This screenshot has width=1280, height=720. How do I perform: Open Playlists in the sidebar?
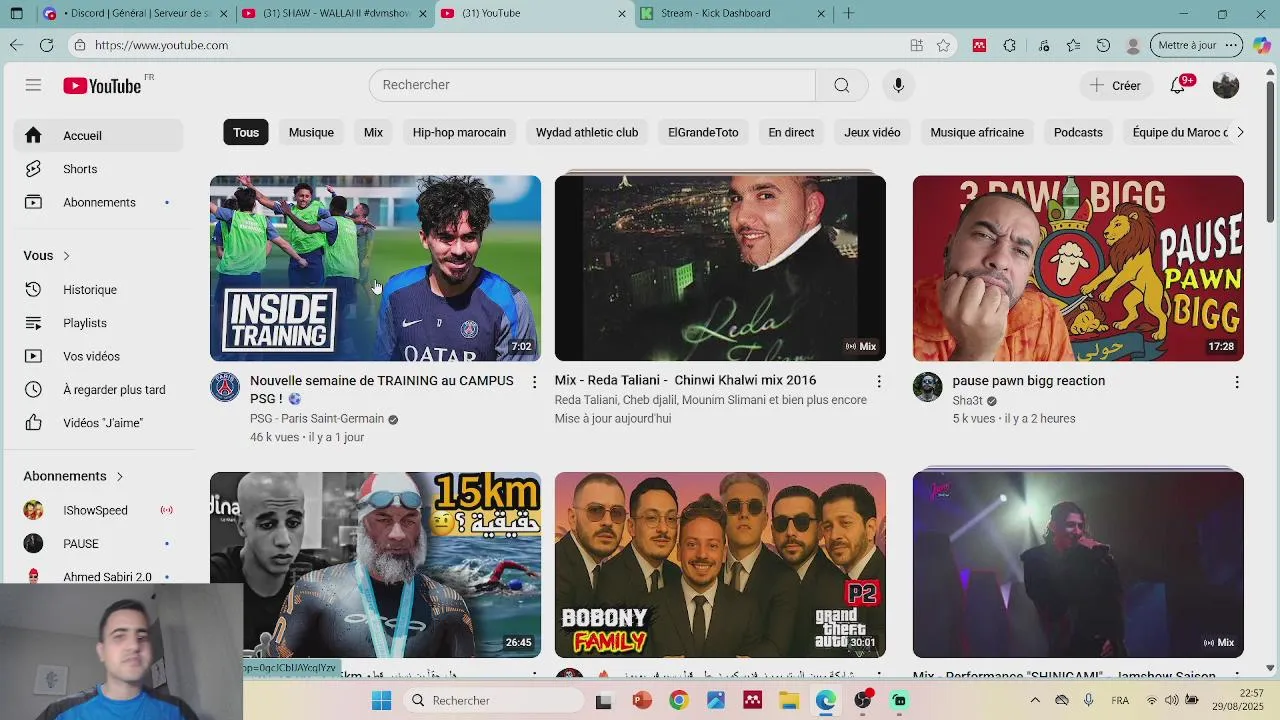[x=98, y=323]
